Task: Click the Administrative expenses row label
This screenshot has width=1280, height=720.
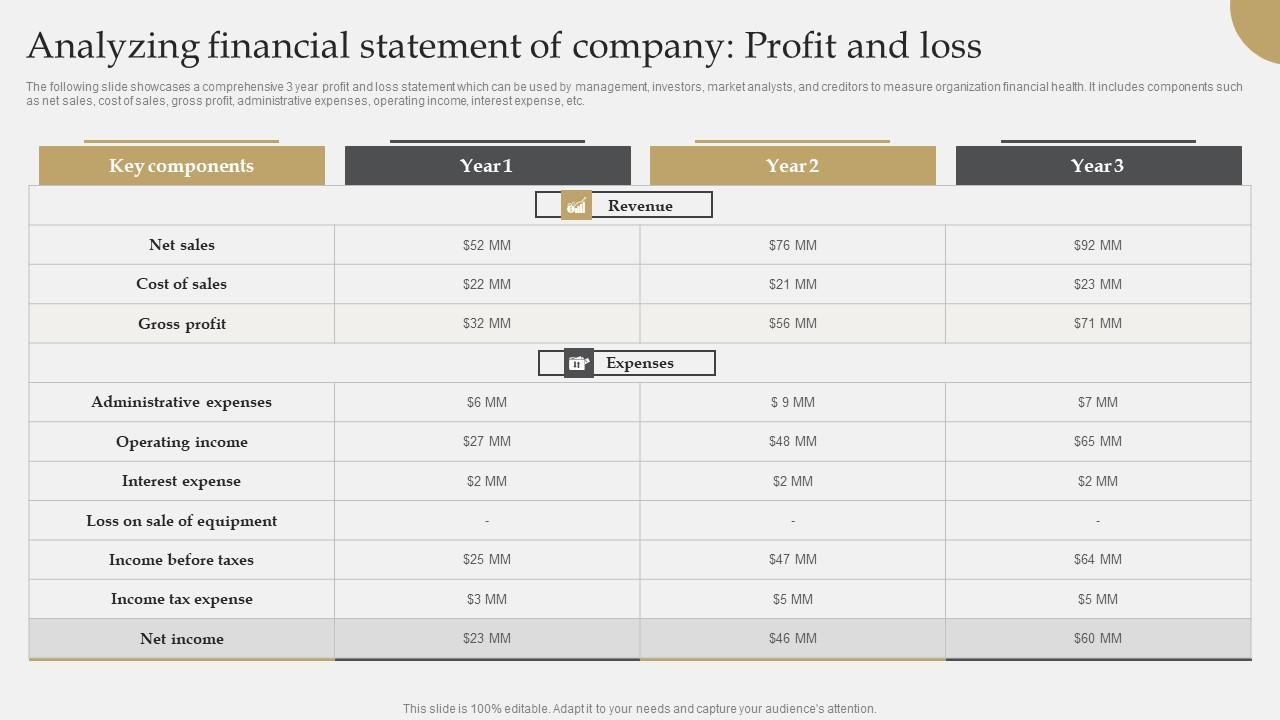Action: coord(182,402)
